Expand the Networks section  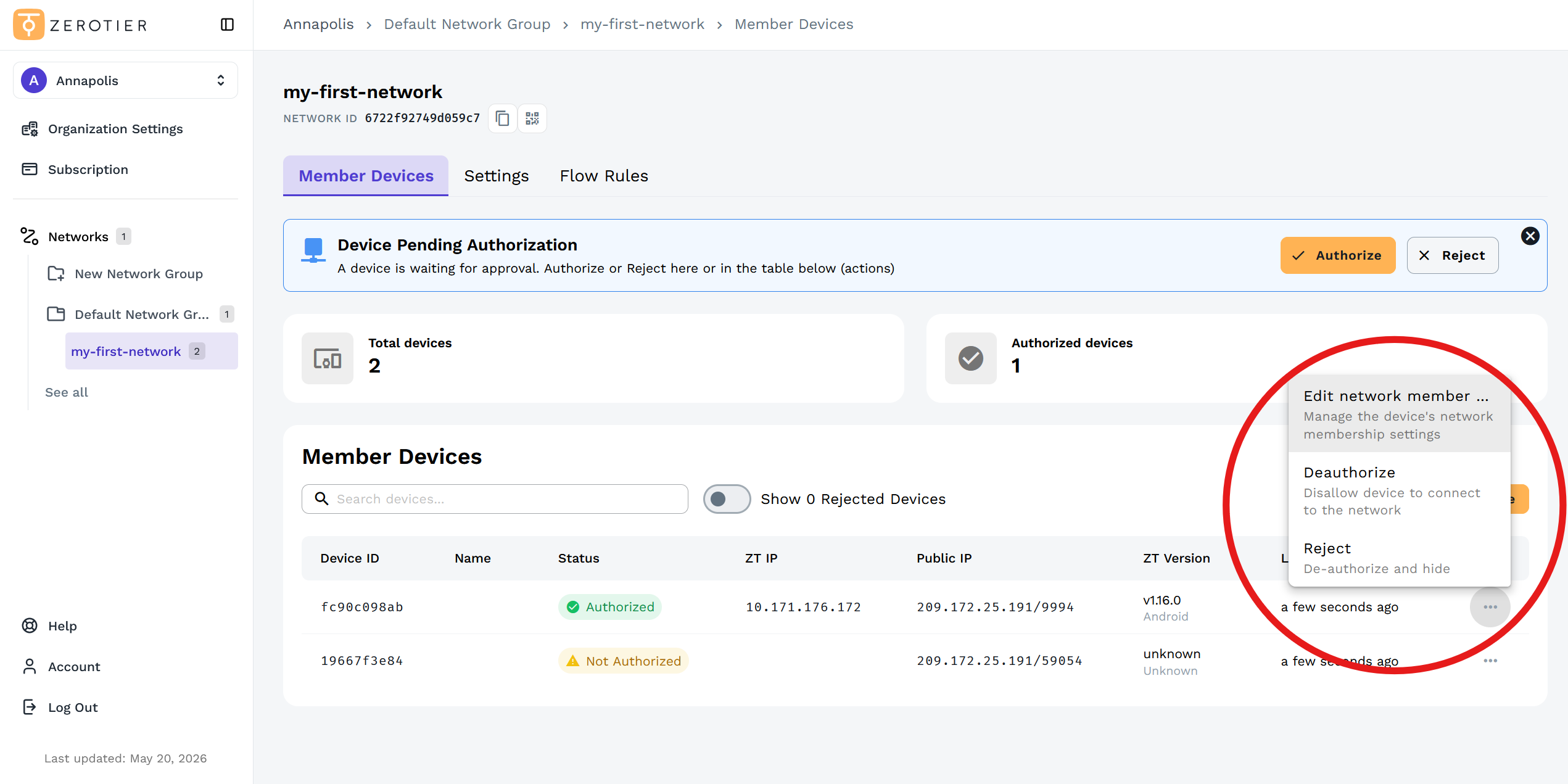point(76,237)
